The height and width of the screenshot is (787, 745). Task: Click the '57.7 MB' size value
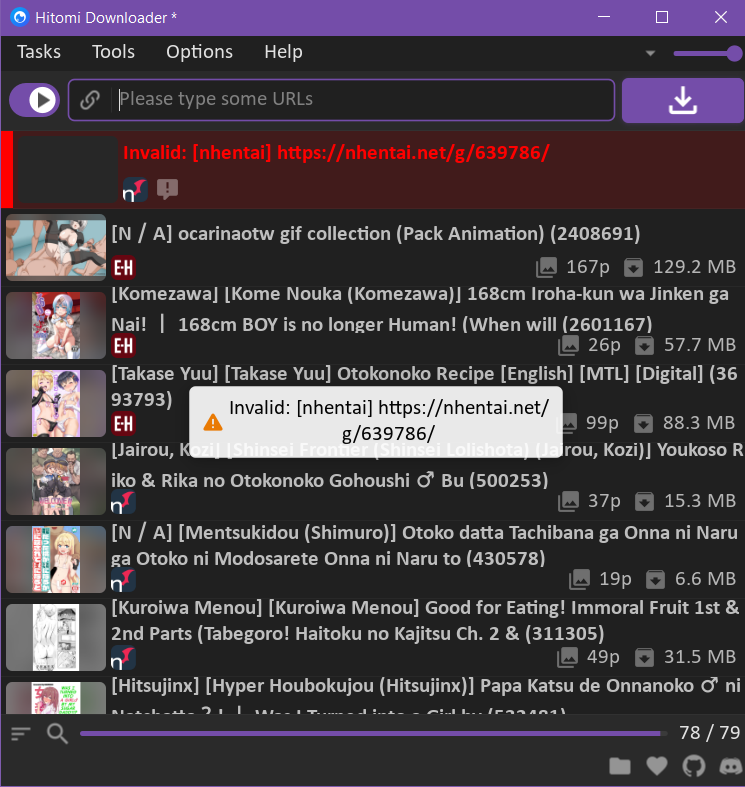pyautogui.click(x=700, y=345)
